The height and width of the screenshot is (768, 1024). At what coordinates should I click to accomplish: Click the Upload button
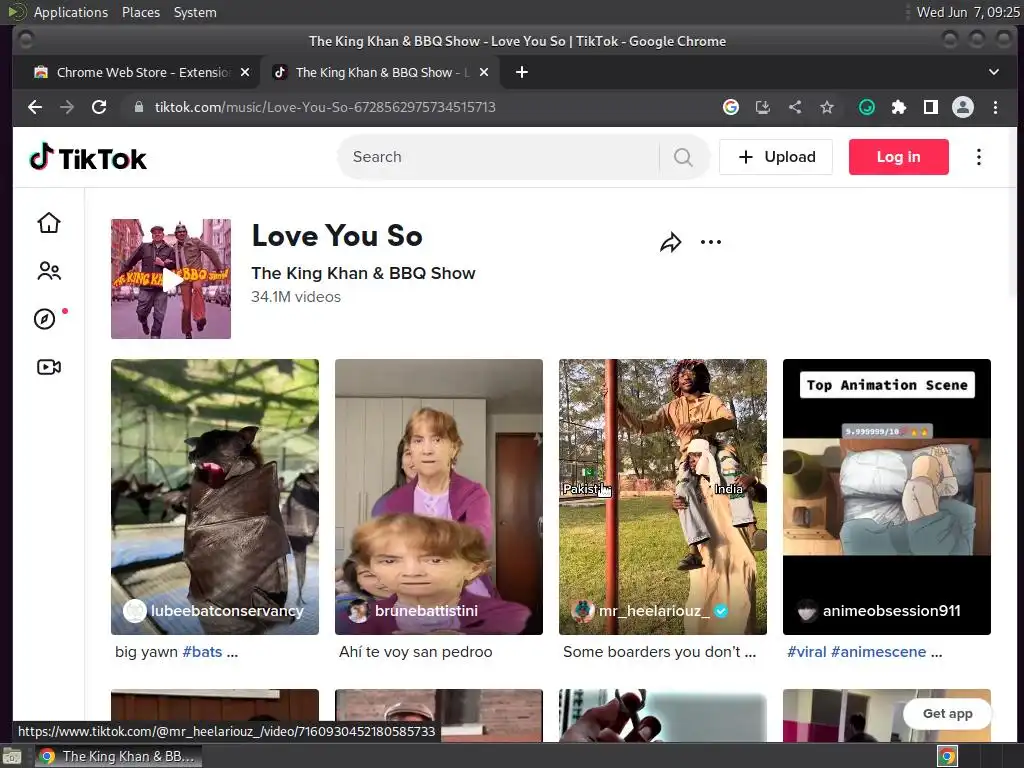pos(776,157)
